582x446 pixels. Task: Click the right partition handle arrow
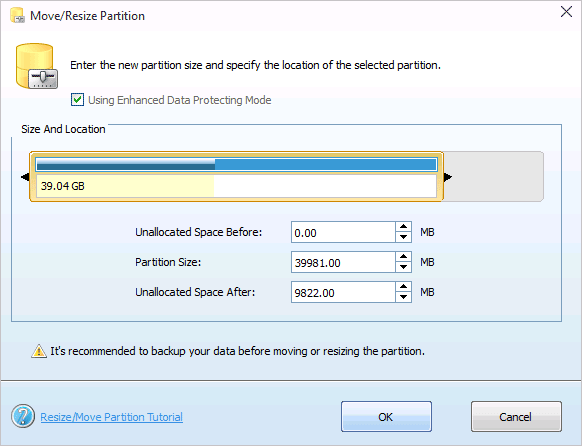[x=448, y=177]
